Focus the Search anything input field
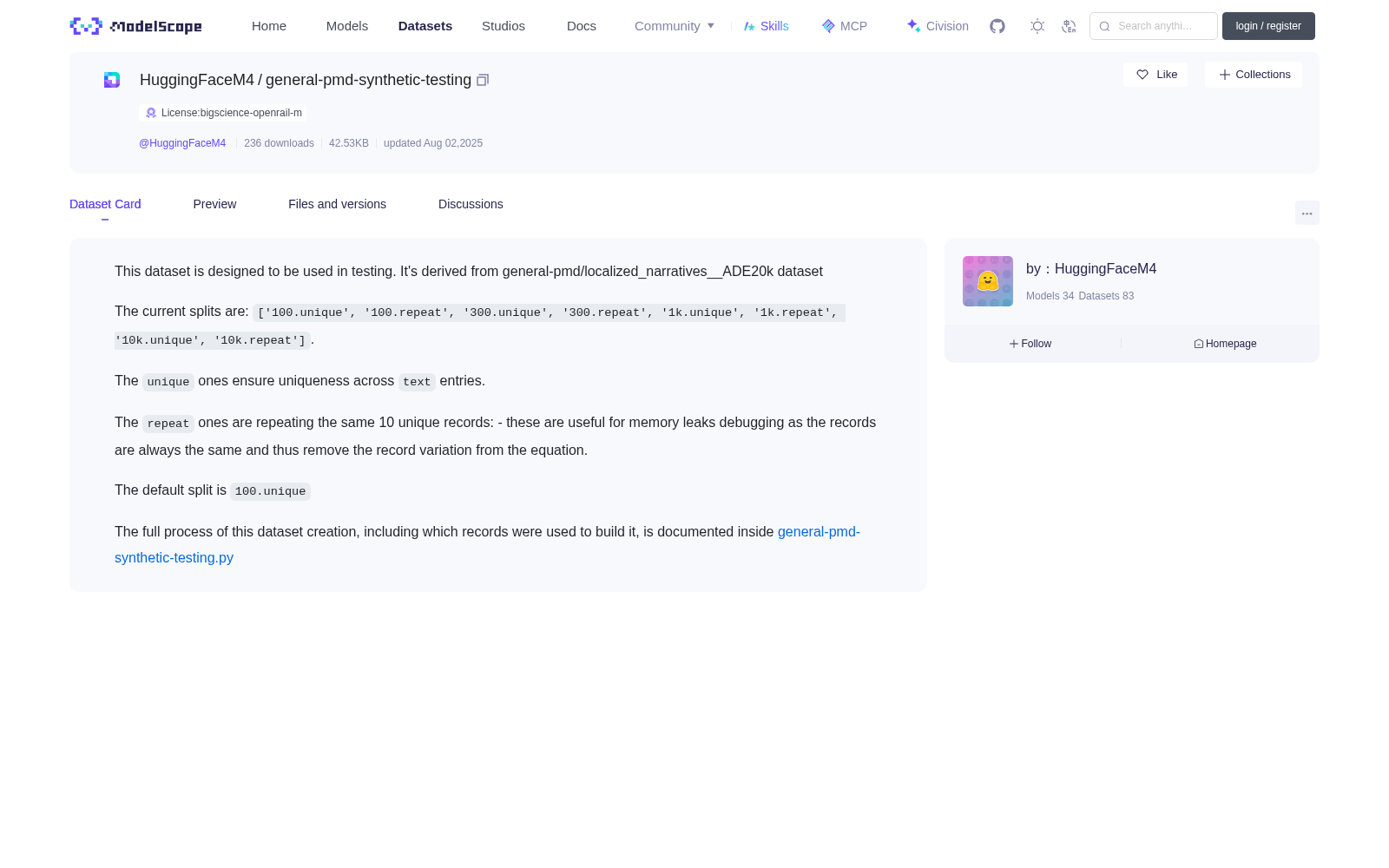Viewport: 1389px width, 868px height. [1154, 26]
